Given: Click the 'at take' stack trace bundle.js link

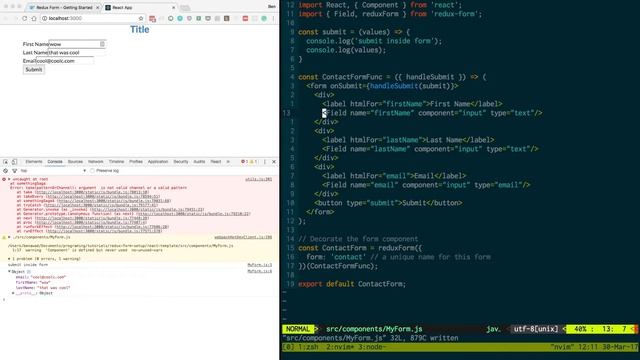Looking at the screenshot, I should click(92, 192).
